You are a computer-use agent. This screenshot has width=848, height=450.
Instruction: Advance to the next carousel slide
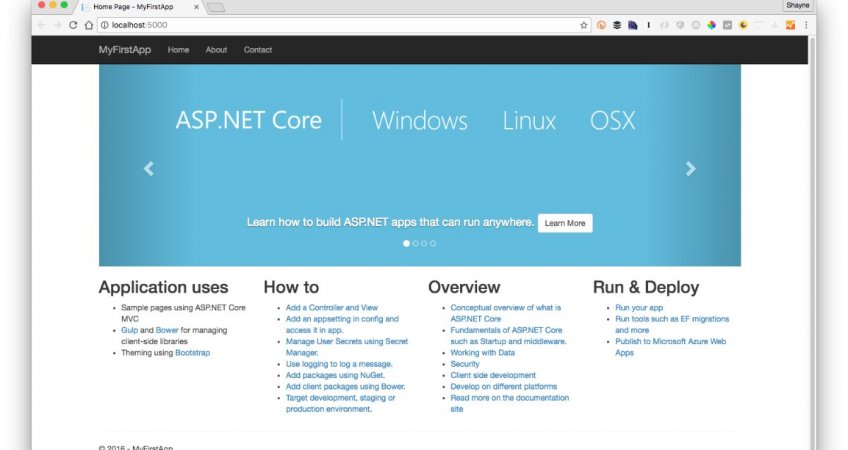coord(691,169)
